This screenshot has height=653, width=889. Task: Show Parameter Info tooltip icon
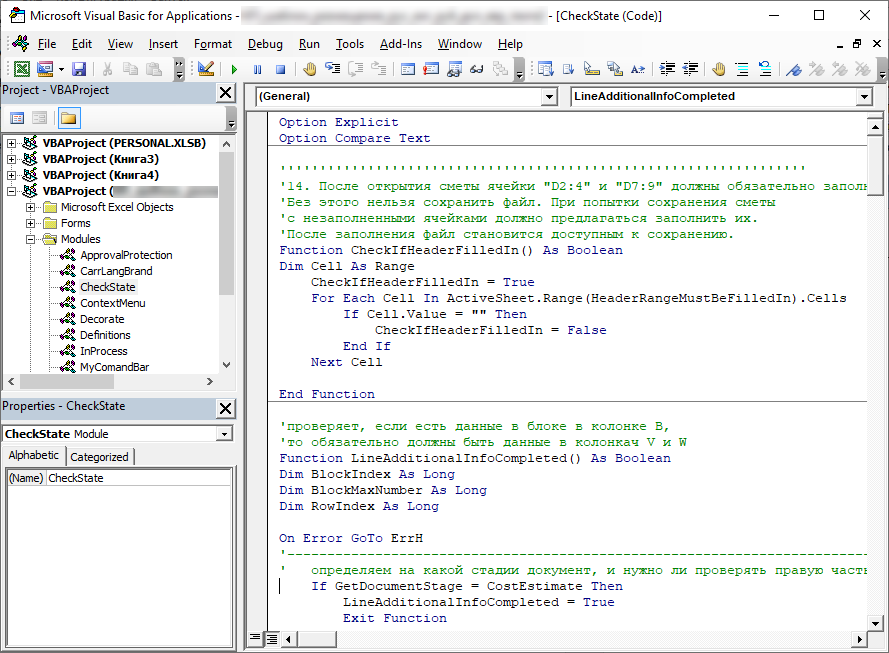point(615,69)
